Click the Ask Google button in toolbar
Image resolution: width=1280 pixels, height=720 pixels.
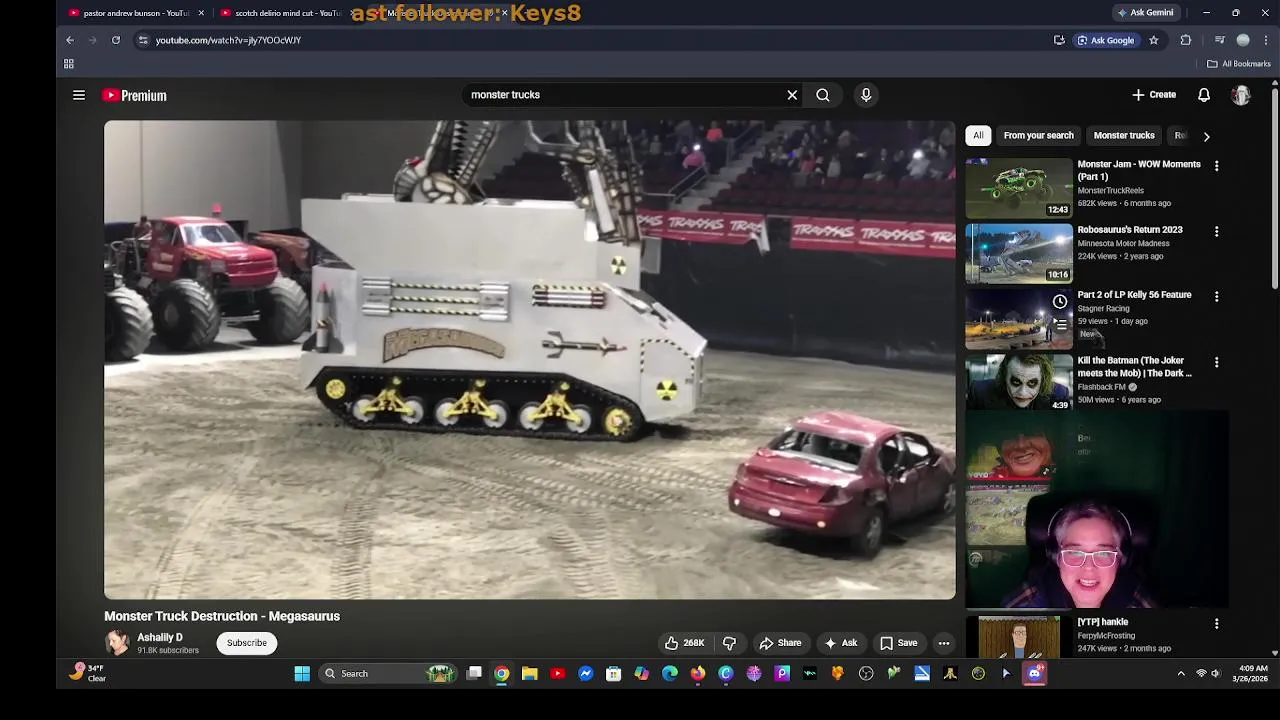coord(1105,40)
